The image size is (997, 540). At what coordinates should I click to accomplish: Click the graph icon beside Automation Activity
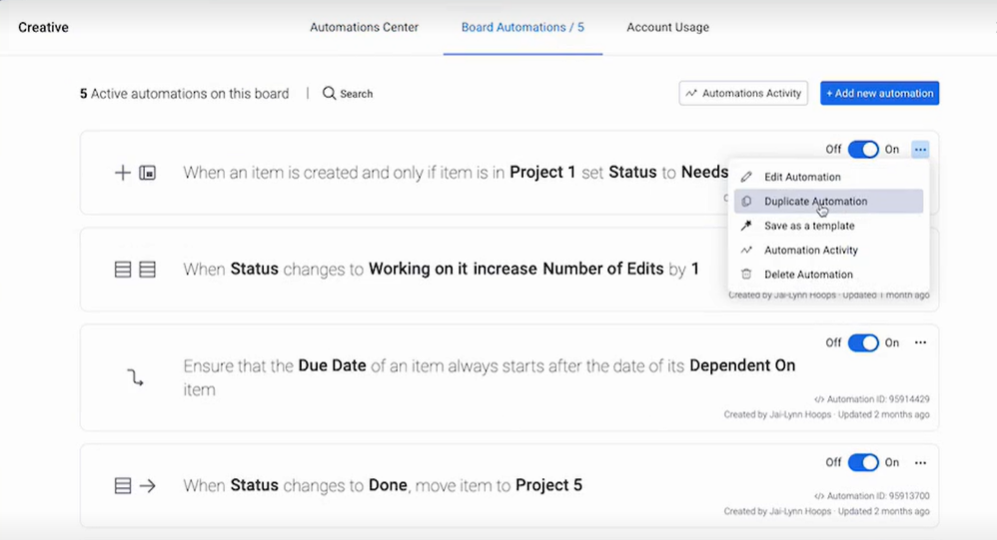(x=746, y=250)
